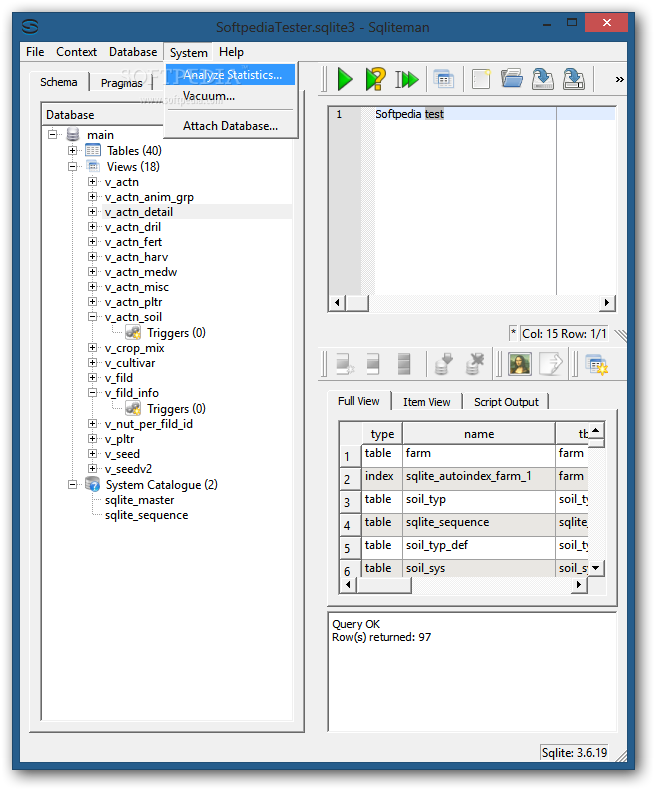
Task: Click Triggers icon under v_fild_info
Action: [133, 408]
